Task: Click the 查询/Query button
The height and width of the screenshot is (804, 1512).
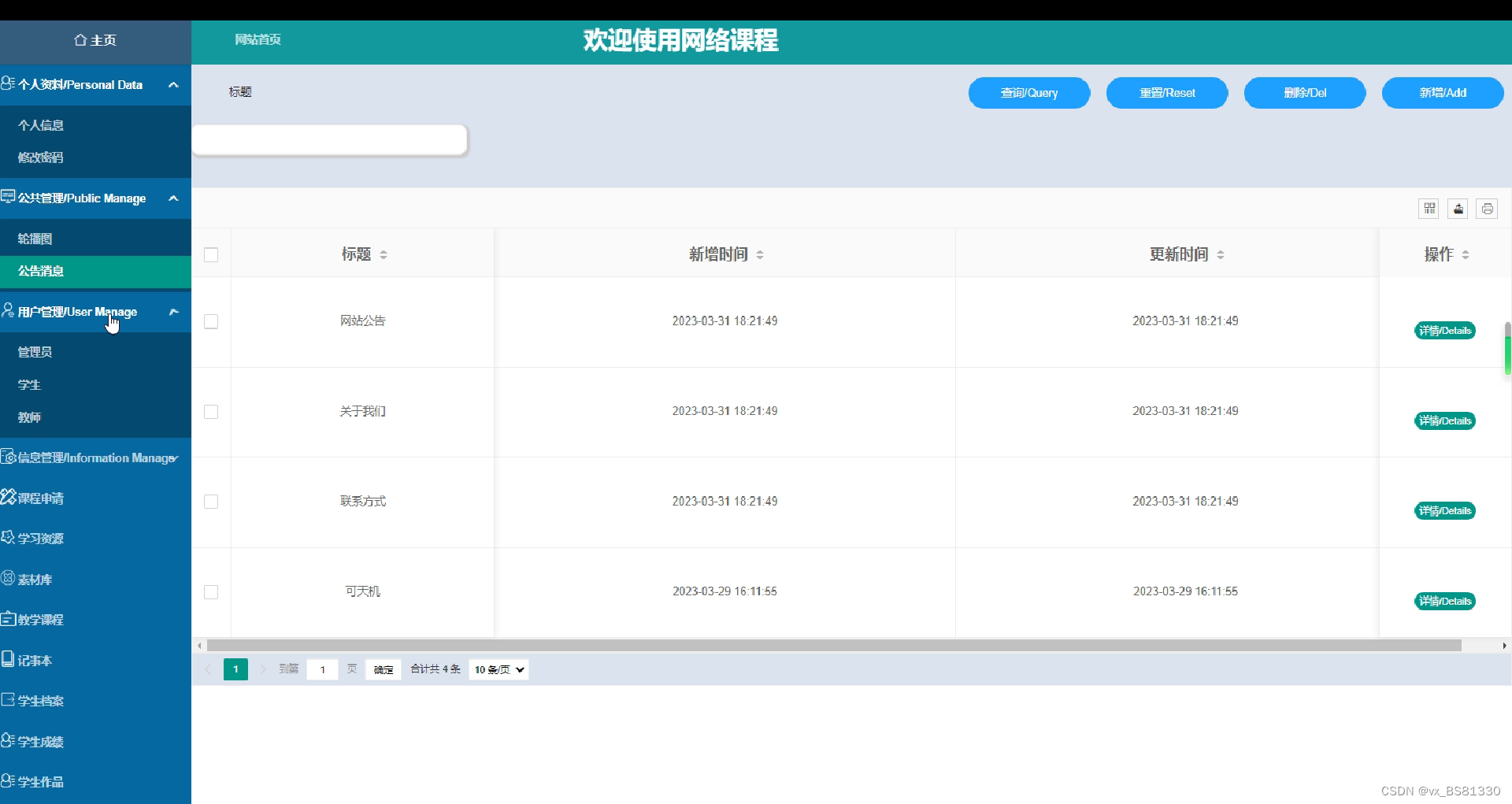Action: 1029,93
